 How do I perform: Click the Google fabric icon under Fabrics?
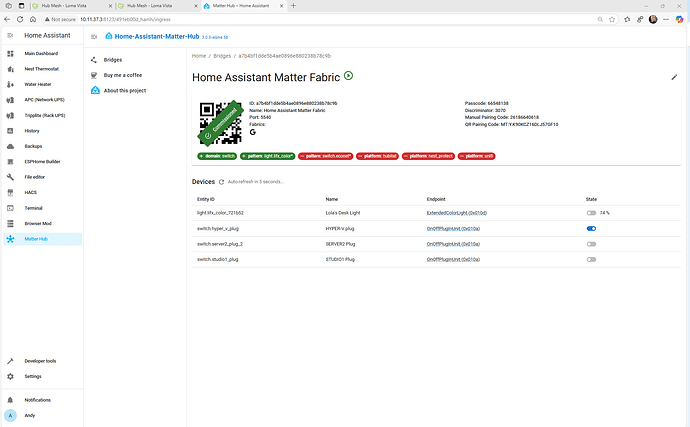(x=253, y=133)
